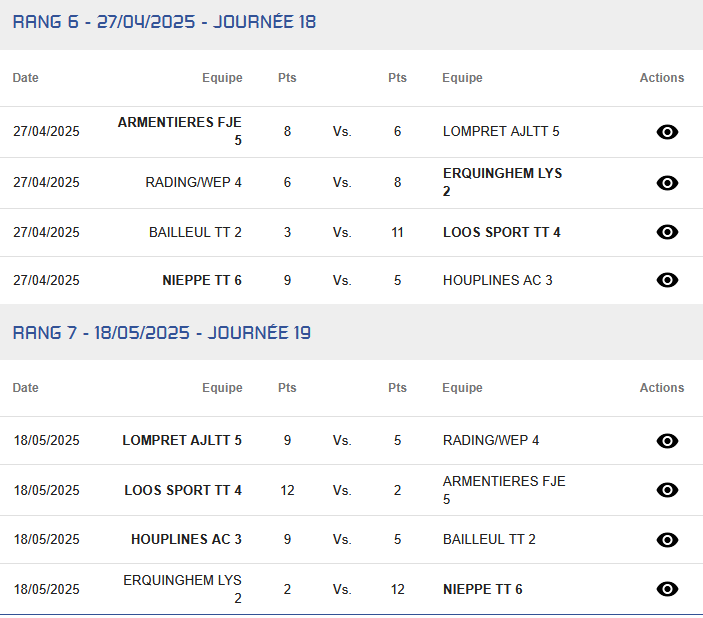Viewport: 703px width, 618px height.
Task: Show Erquinghem Lys 2 vs Nieppe TT 6 details
Action: click(667, 589)
